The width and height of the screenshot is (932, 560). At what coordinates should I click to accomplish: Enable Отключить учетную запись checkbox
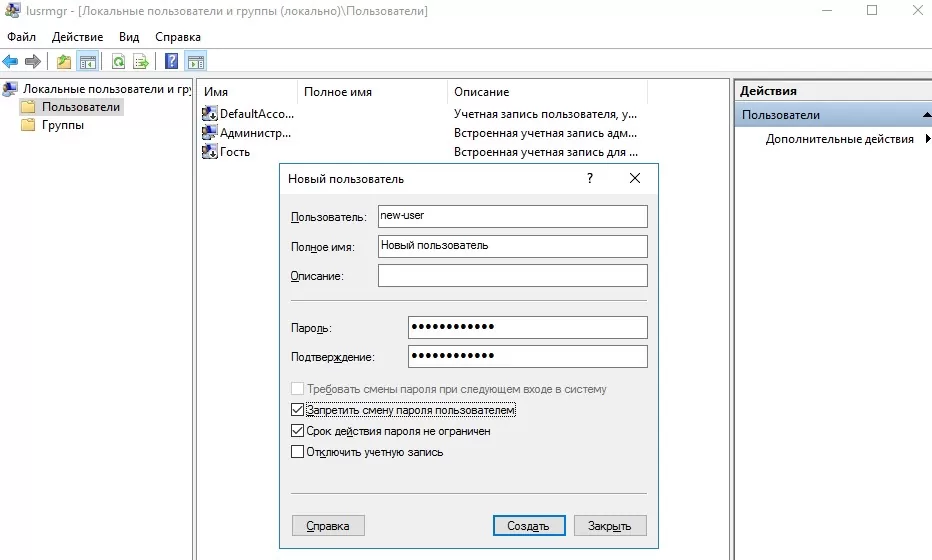297,452
